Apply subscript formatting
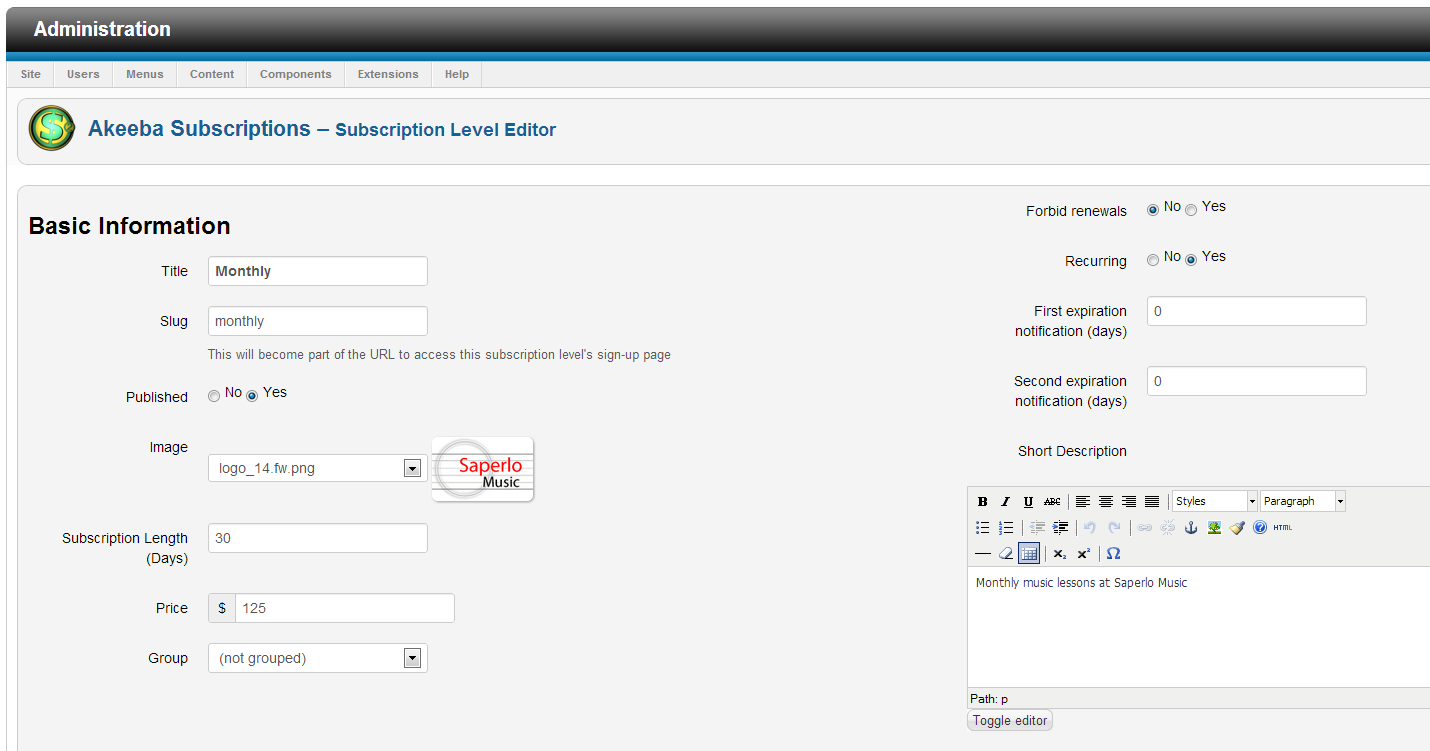This screenshot has width=1430, height=751. tap(1060, 553)
